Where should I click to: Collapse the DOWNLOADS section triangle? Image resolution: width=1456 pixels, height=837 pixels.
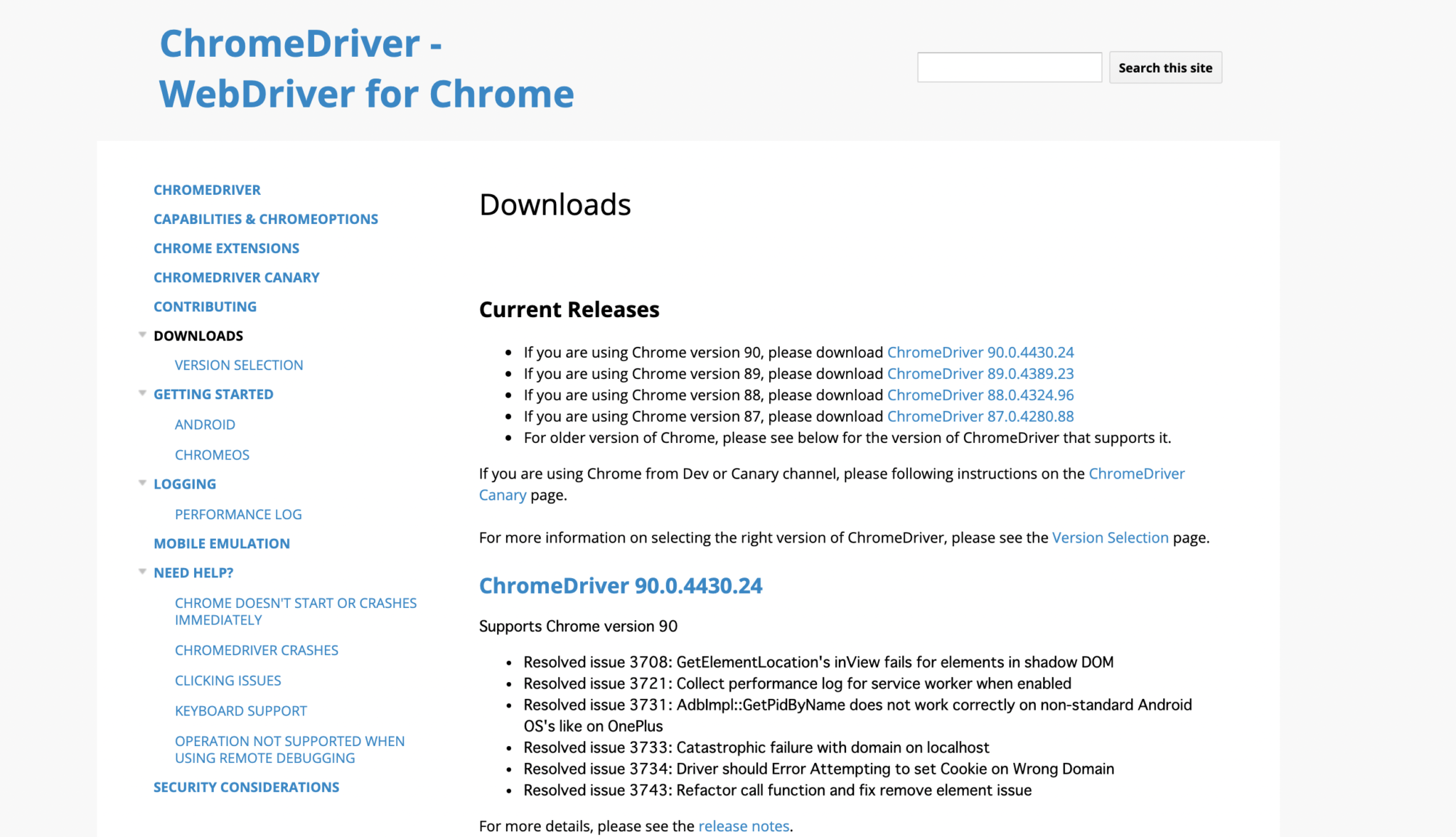click(x=143, y=335)
